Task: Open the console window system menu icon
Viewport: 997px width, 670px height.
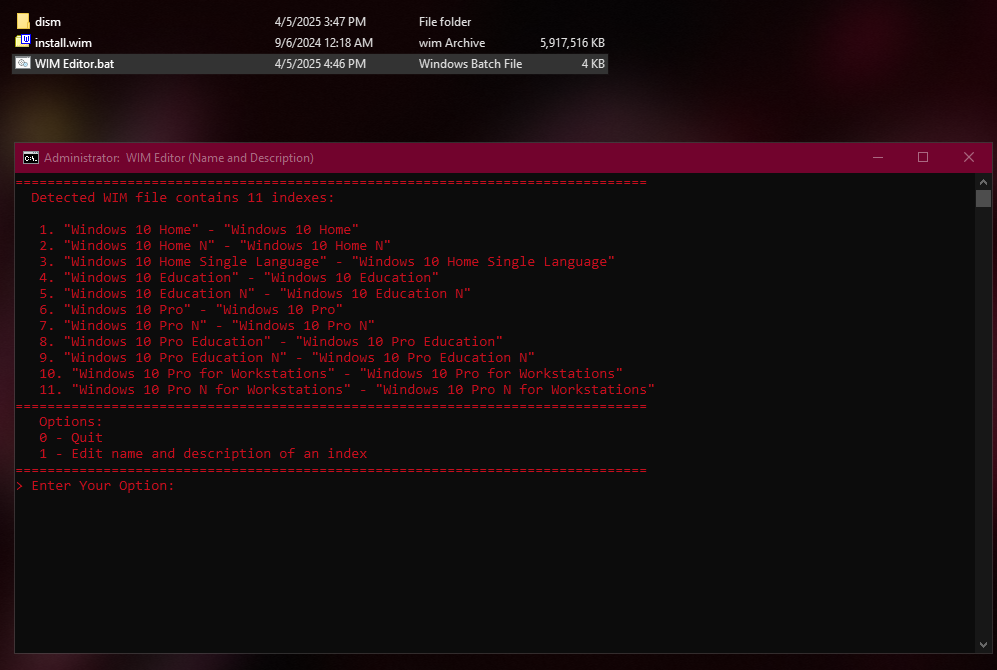Action: pos(31,158)
